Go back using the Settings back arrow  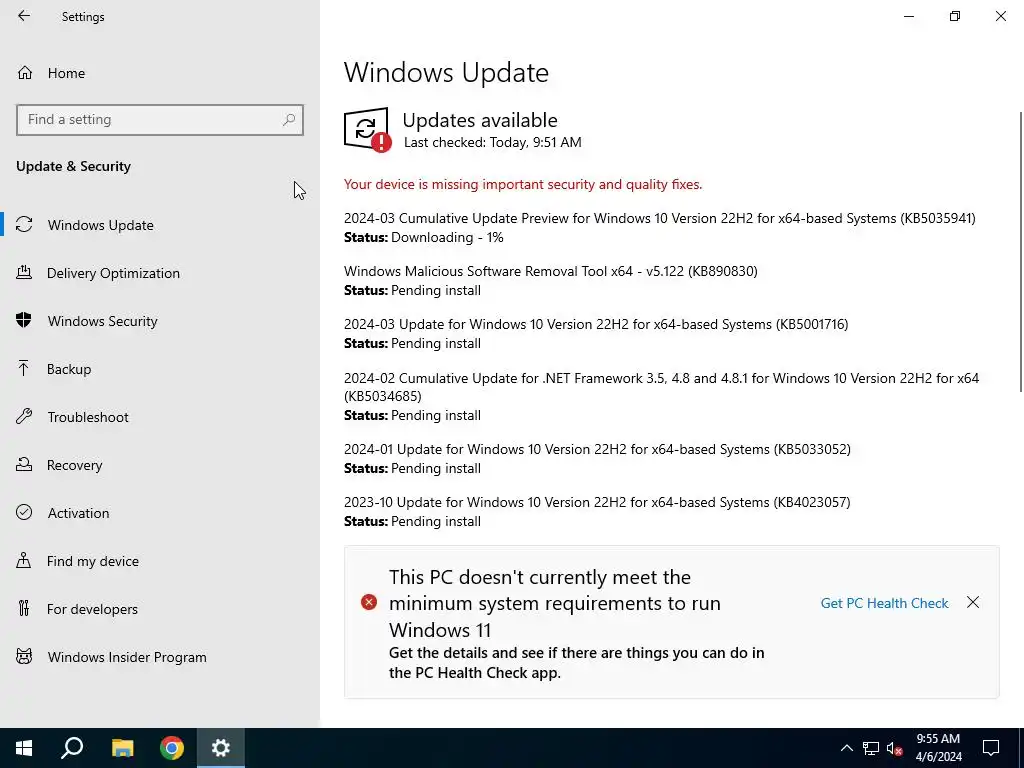click(24, 16)
